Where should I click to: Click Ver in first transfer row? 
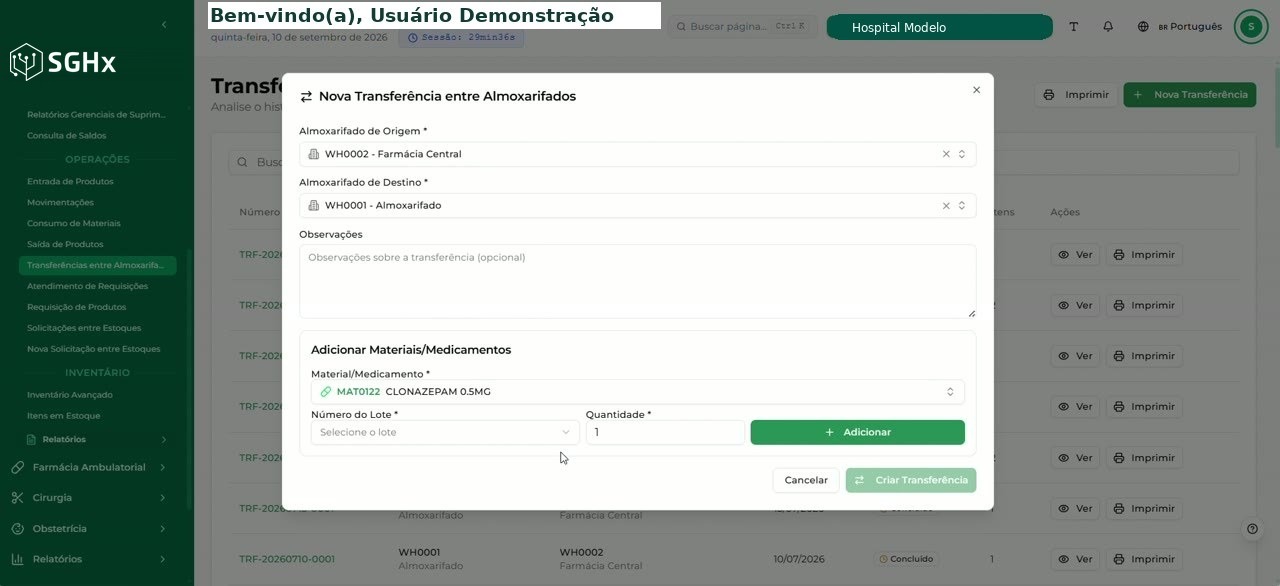click(x=1075, y=255)
